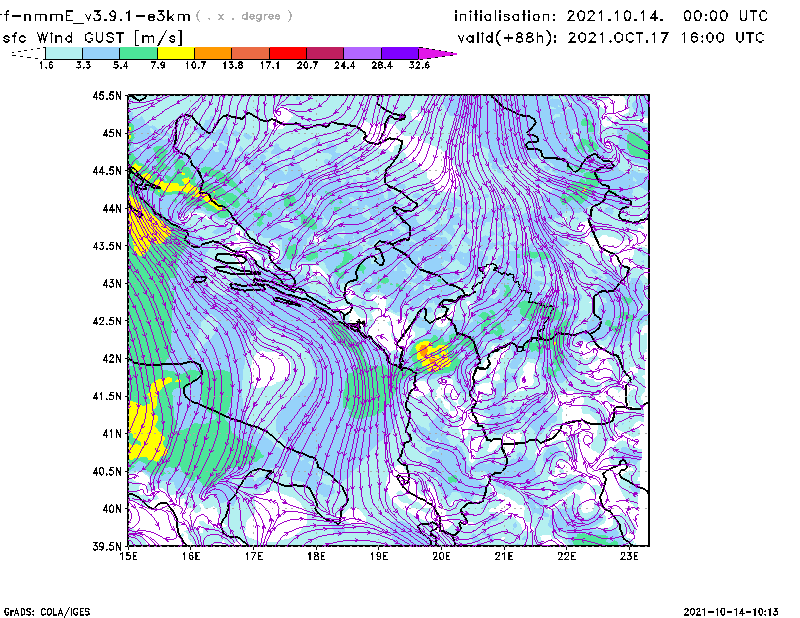Image resolution: width=800 pixels, height=618 pixels.
Task: Click the legend value '24.4'
Action: click(x=344, y=65)
